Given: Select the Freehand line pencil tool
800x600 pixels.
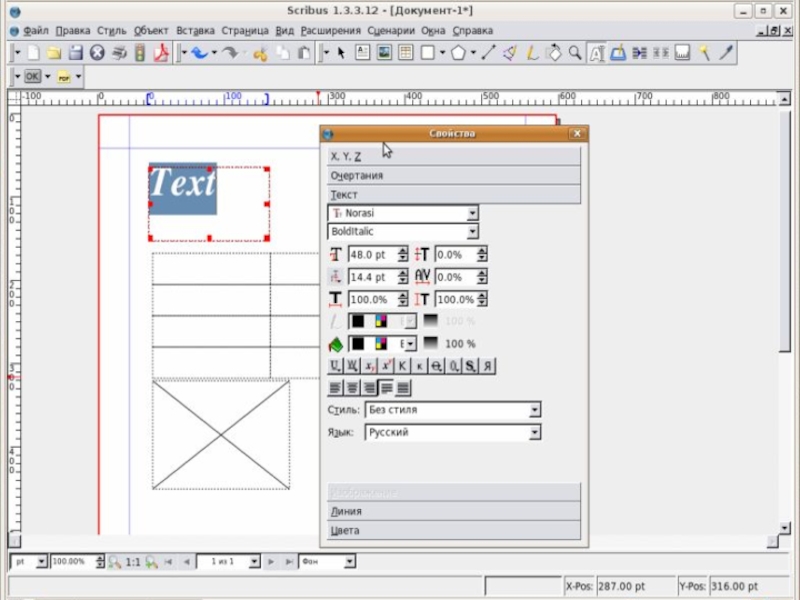Looking at the screenshot, I should coord(532,53).
